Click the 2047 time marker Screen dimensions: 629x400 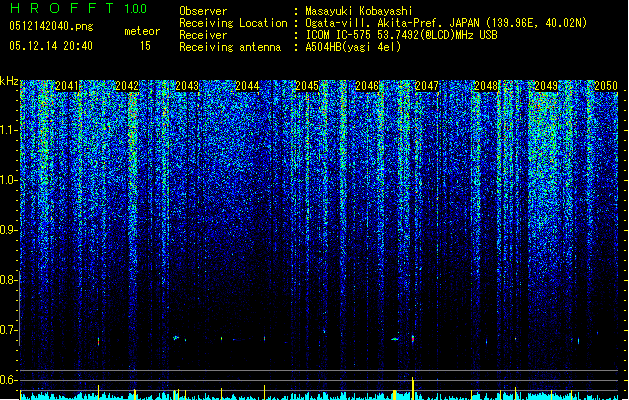[x=427, y=86]
